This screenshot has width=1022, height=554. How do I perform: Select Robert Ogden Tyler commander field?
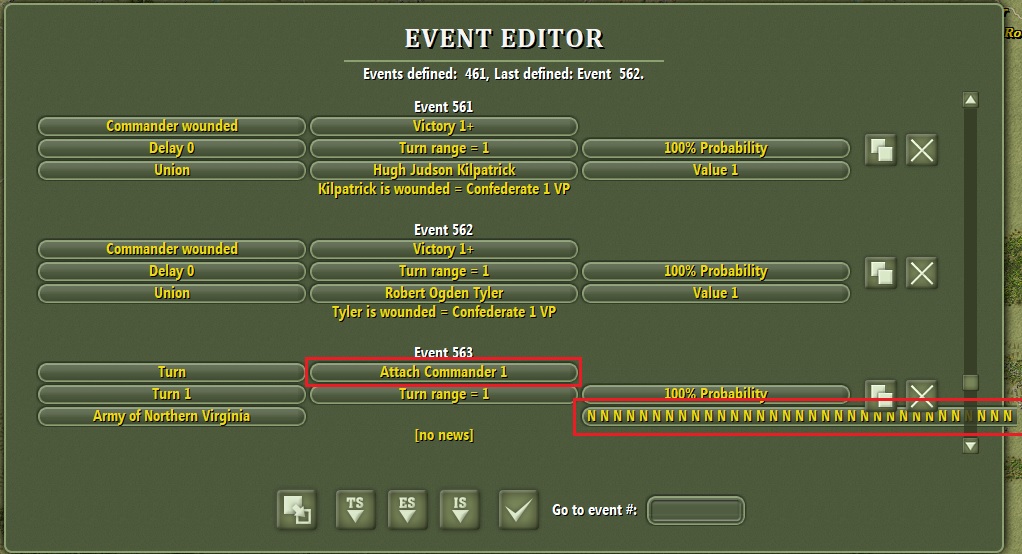click(x=443, y=293)
